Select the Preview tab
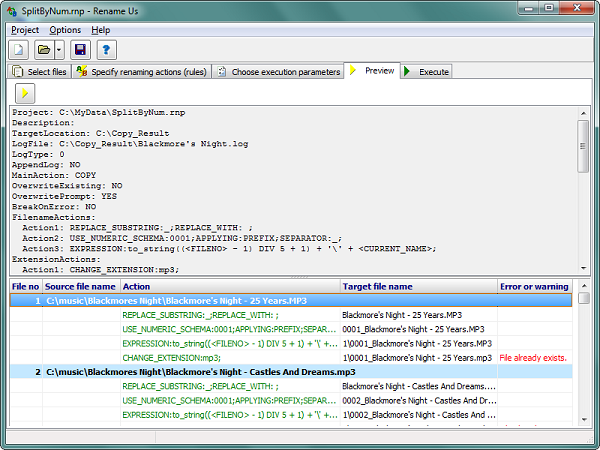Image resolution: width=600 pixels, height=450 pixels. (372, 71)
